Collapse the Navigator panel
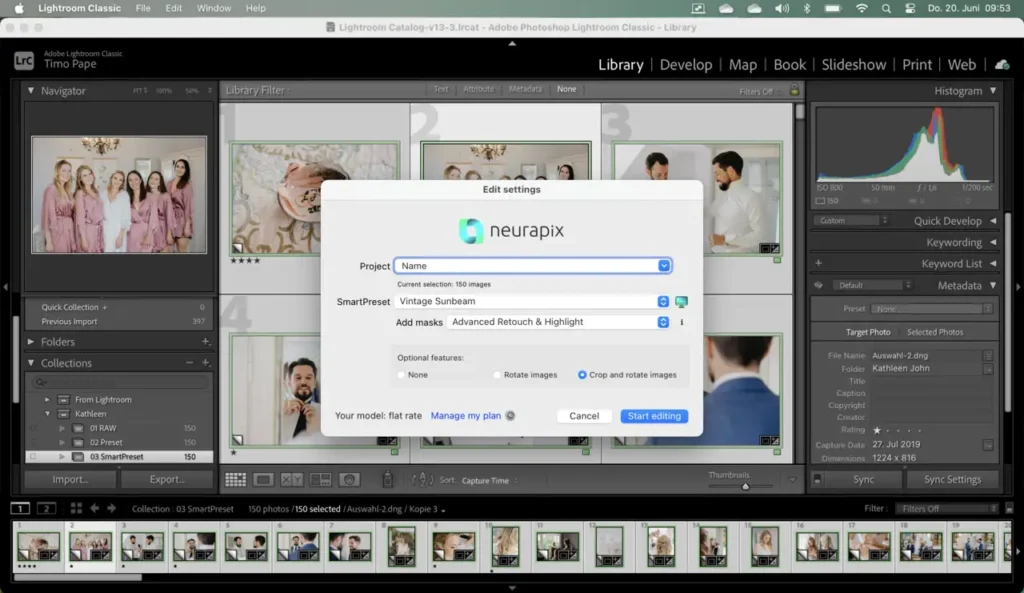The image size is (1024, 593). (x=31, y=91)
